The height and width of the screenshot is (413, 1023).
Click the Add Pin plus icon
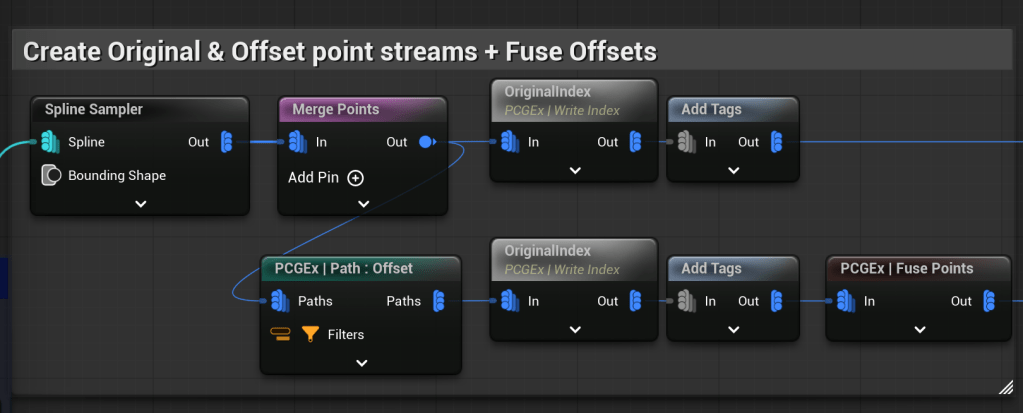pos(355,178)
